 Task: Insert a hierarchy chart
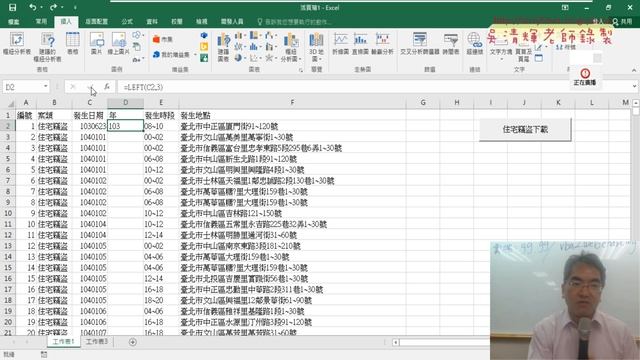coord(254,36)
